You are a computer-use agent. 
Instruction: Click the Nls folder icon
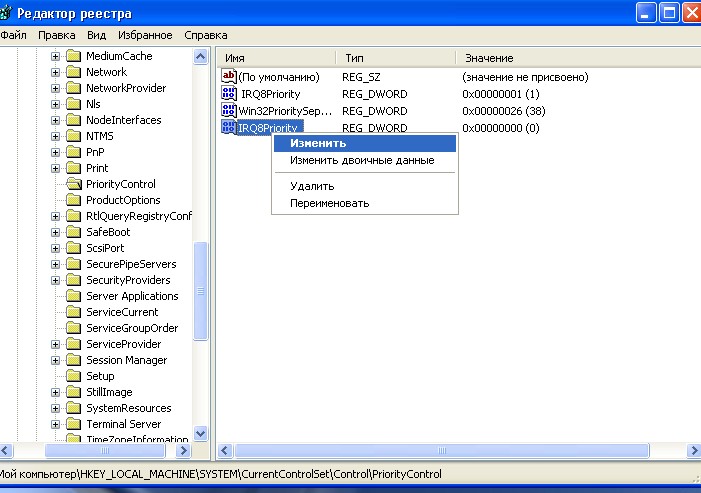click(74, 104)
